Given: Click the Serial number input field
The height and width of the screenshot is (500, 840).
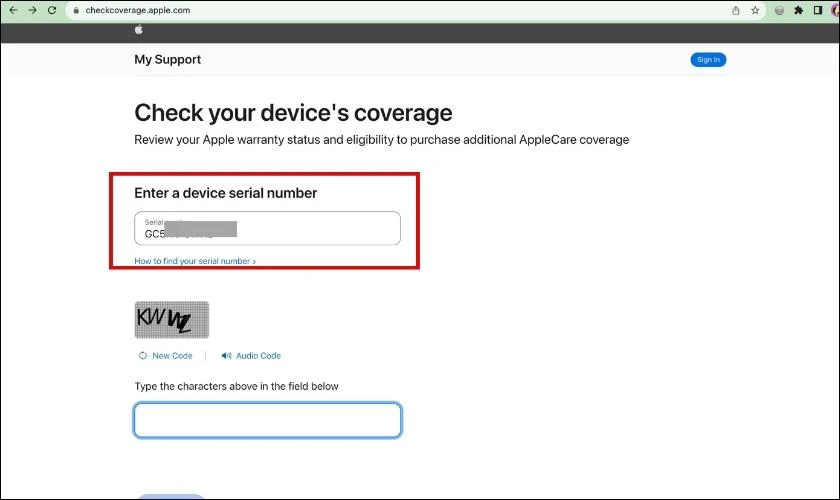Looking at the screenshot, I should point(267,228).
